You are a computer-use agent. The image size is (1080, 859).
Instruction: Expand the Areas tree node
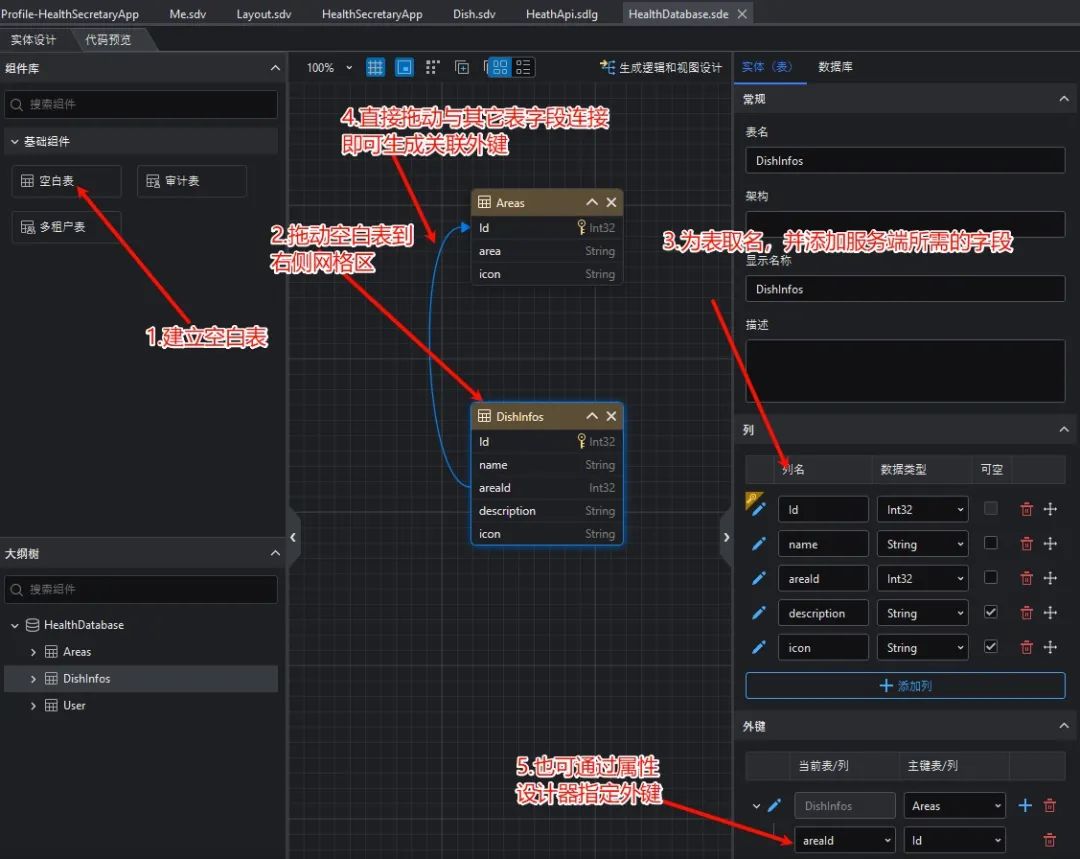(x=33, y=652)
